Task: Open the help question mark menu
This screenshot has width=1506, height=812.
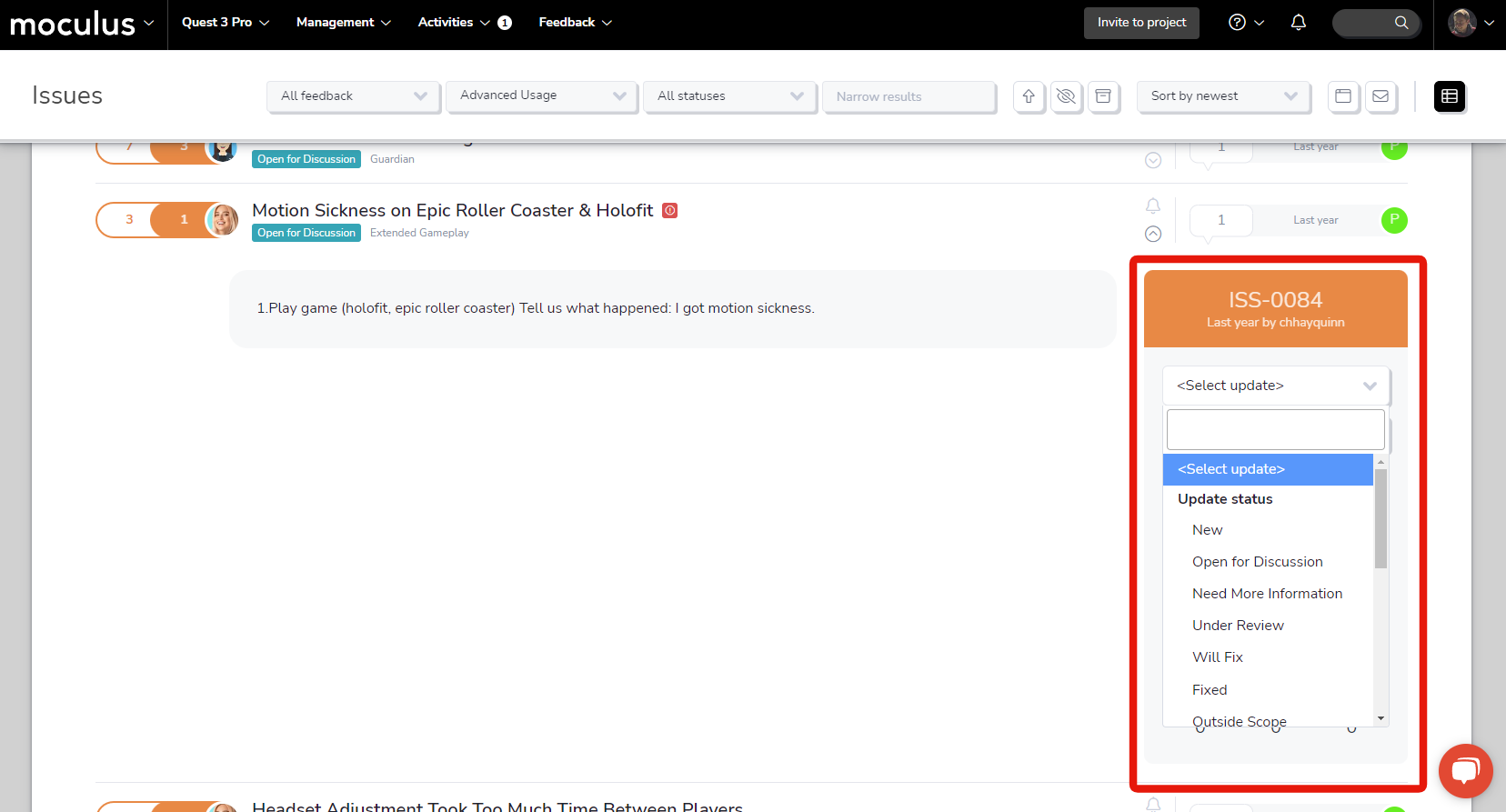Action: click(1245, 23)
